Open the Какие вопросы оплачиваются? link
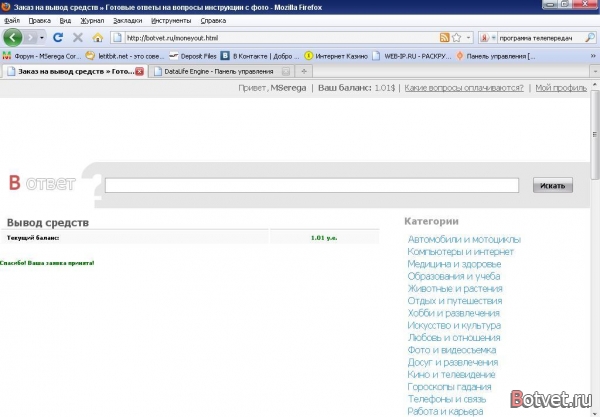Screen dimensions: 600x417 [464, 88]
